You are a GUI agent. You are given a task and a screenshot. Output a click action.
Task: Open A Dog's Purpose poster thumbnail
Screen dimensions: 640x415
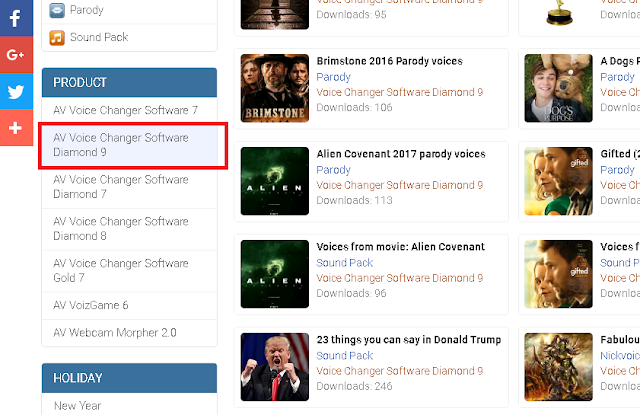[558, 88]
